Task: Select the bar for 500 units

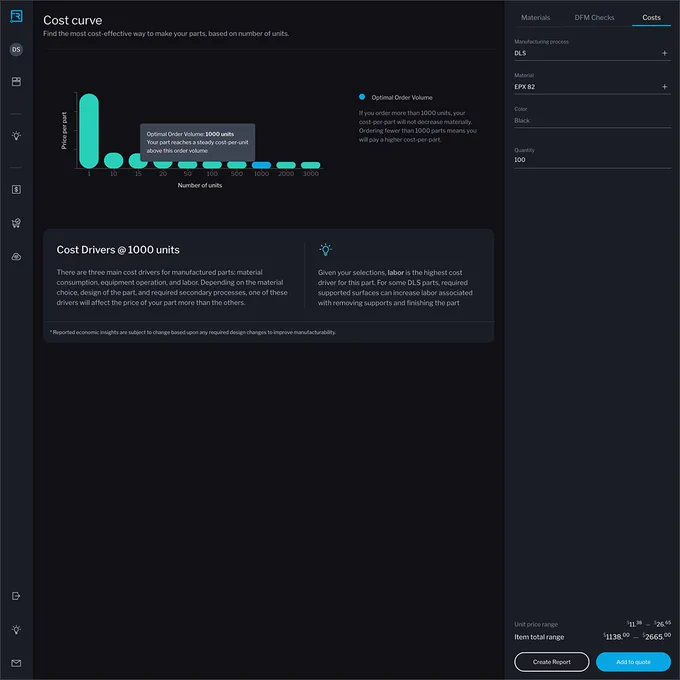Action: point(237,165)
